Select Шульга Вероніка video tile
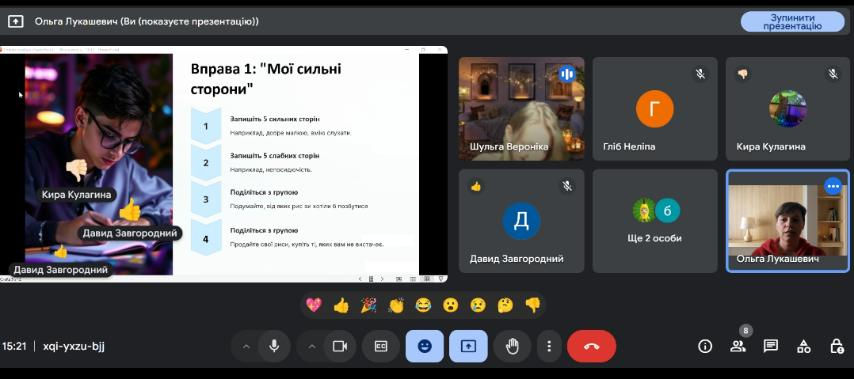Screen dimensions: 854x379 click(521, 108)
